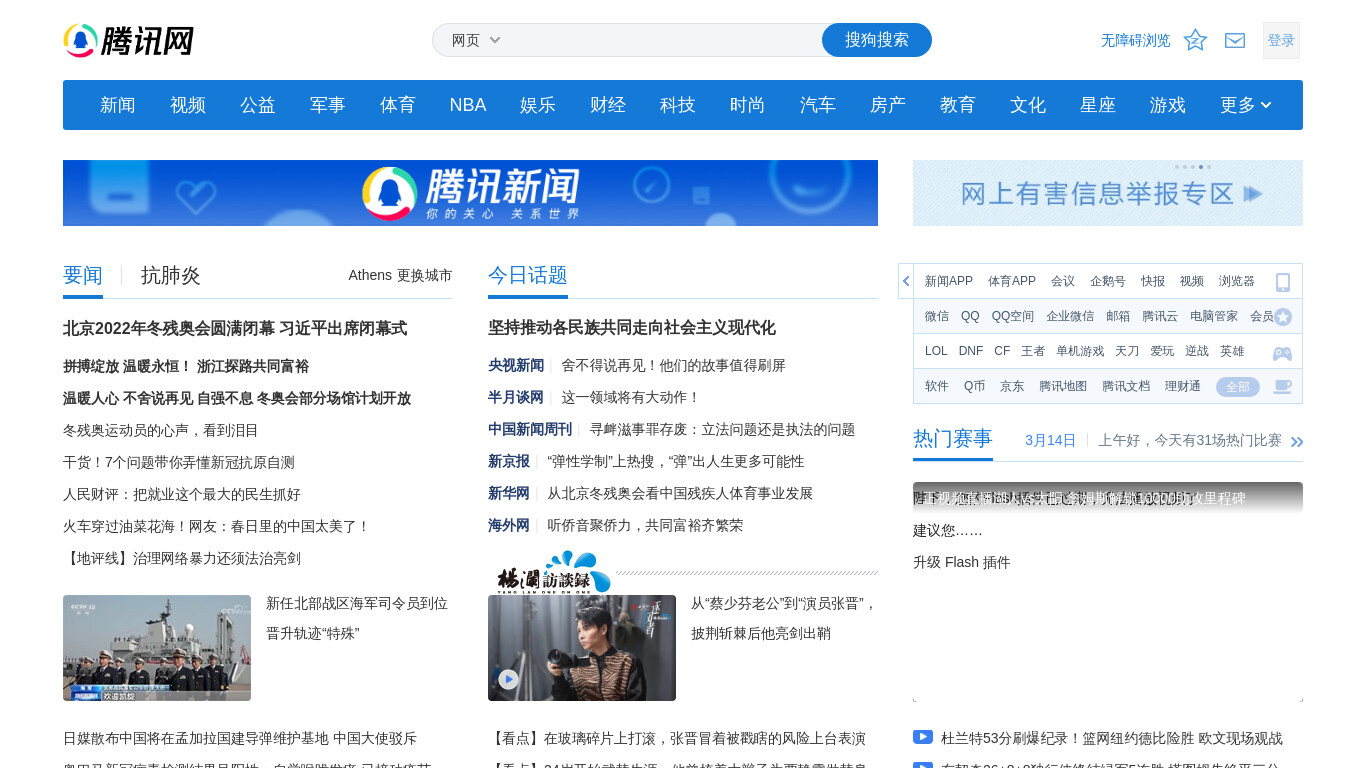Go to 视频 in navigation bar
Screen dimensions: 1366x768
[188, 105]
